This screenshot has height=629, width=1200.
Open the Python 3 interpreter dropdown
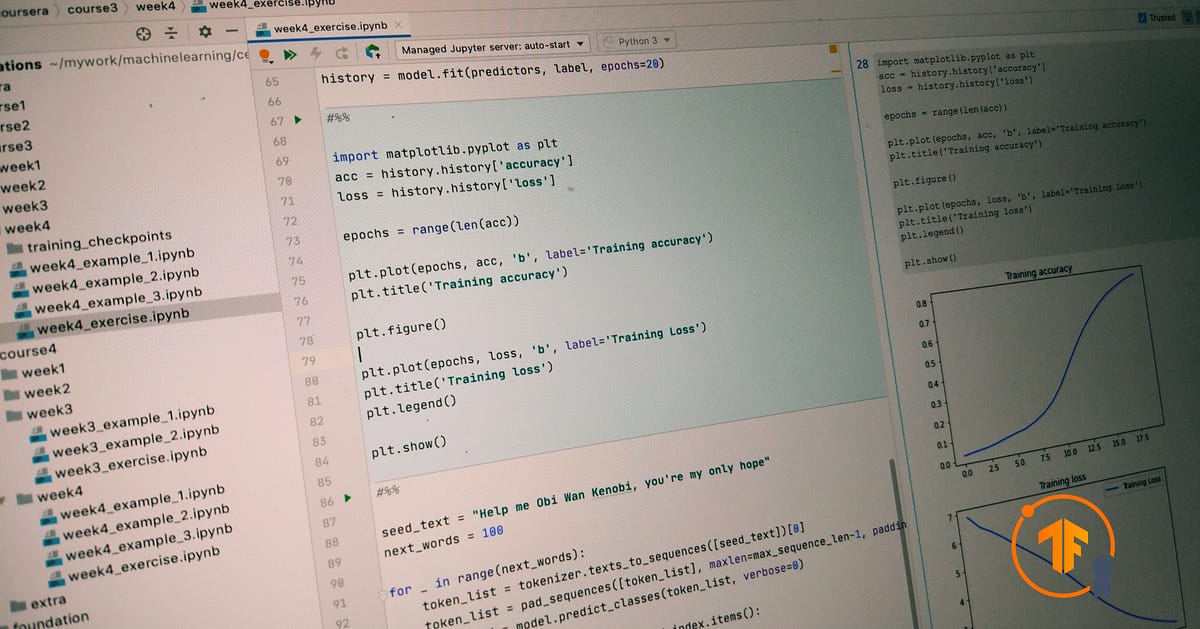(x=636, y=41)
